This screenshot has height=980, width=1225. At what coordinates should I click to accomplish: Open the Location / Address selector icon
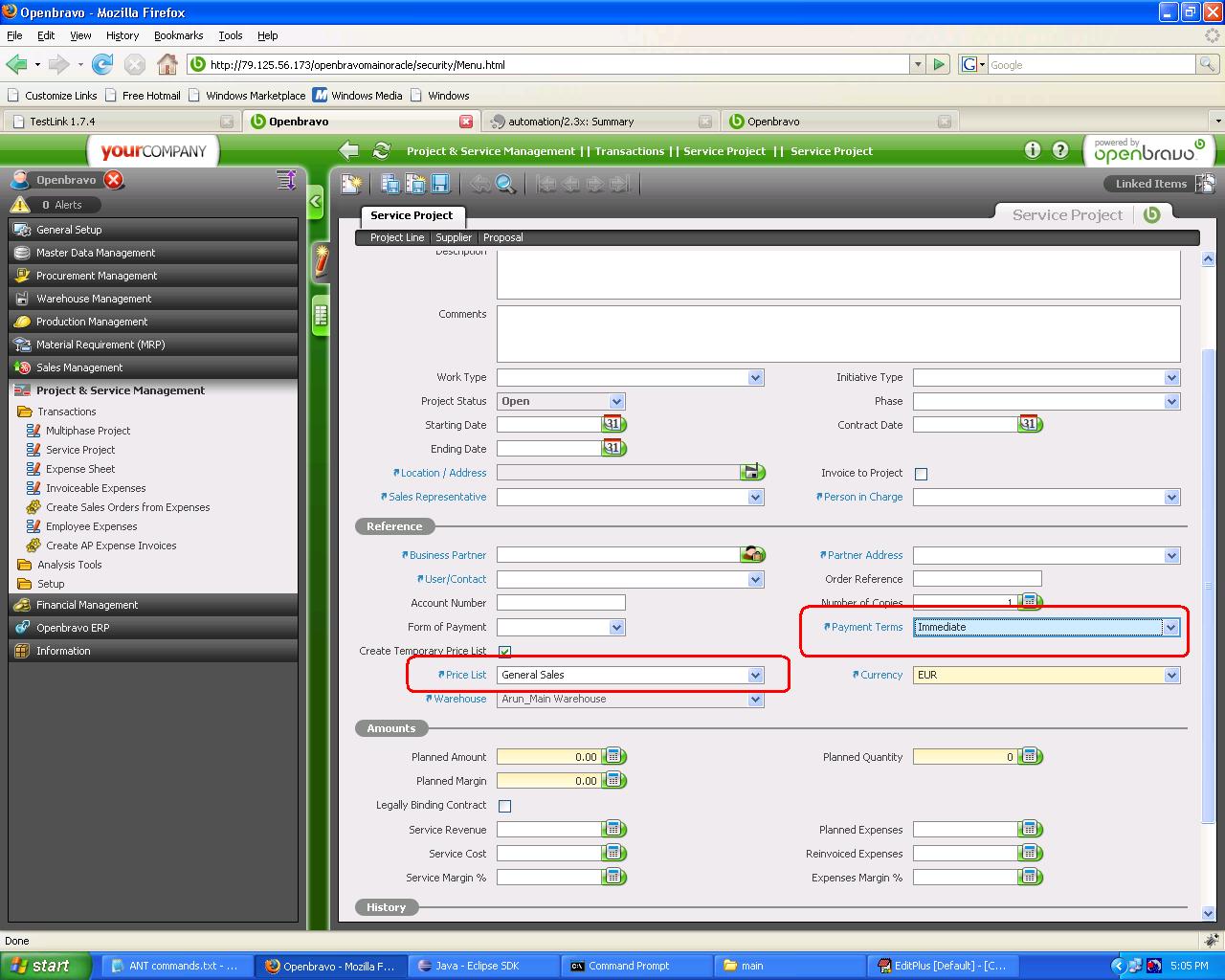pos(752,472)
